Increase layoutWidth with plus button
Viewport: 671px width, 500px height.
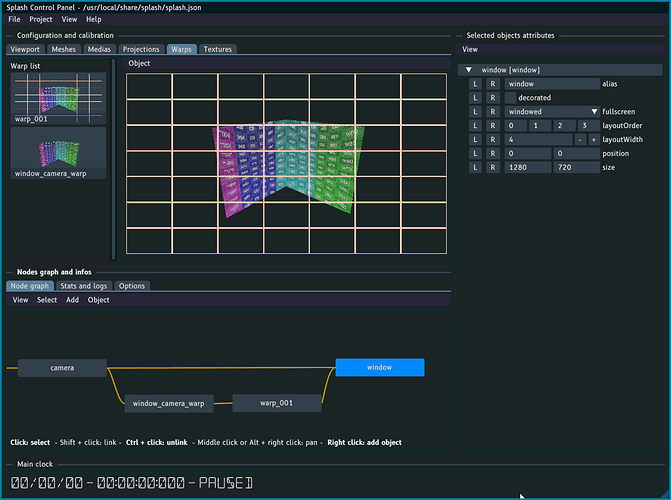[x=594, y=140]
